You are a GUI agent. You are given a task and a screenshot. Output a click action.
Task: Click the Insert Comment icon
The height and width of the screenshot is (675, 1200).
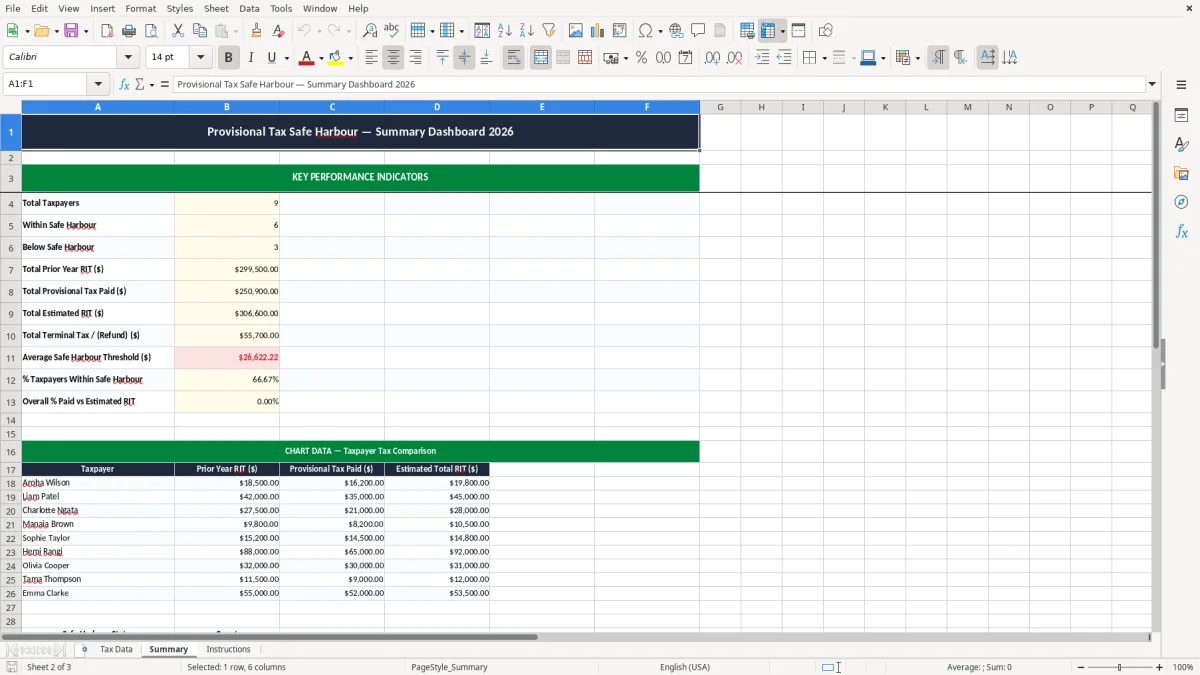pyautogui.click(x=699, y=31)
